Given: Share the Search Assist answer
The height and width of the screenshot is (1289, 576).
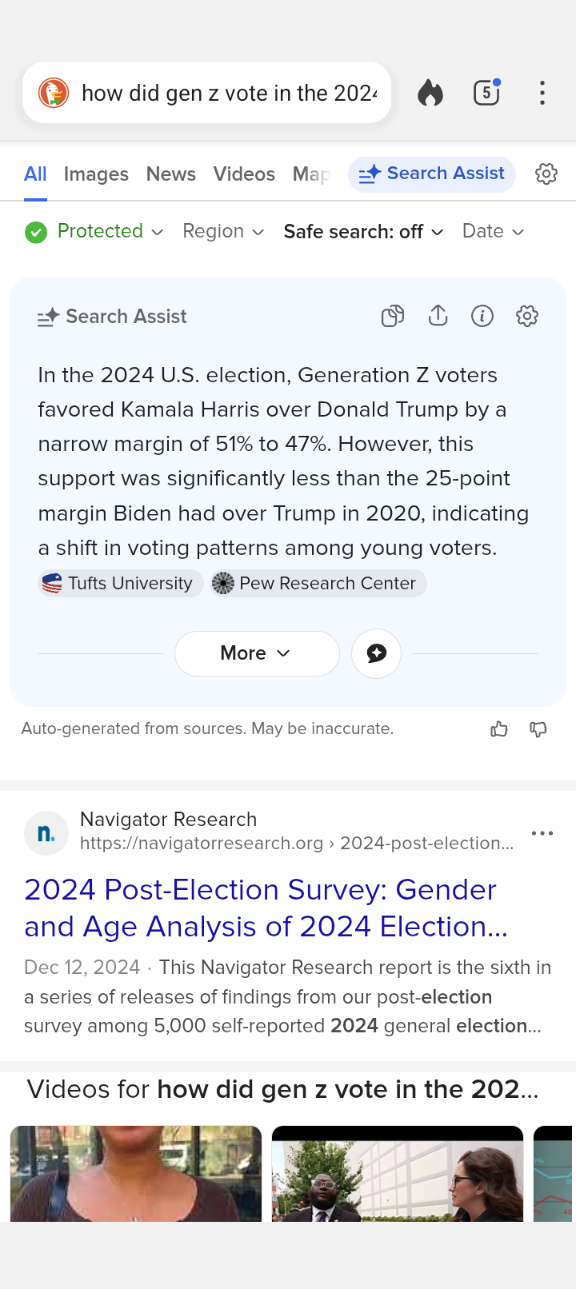Looking at the screenshot, I should pos(438,316).
